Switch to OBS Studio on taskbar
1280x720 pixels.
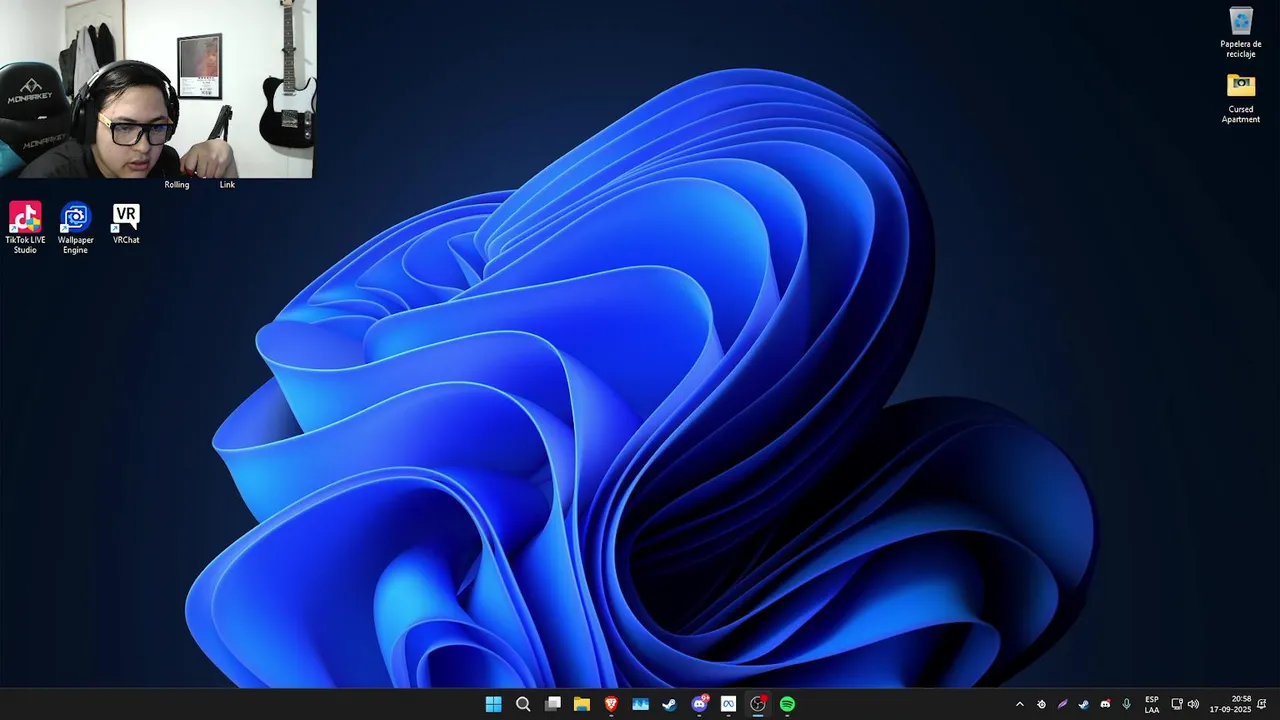[758, 704]
